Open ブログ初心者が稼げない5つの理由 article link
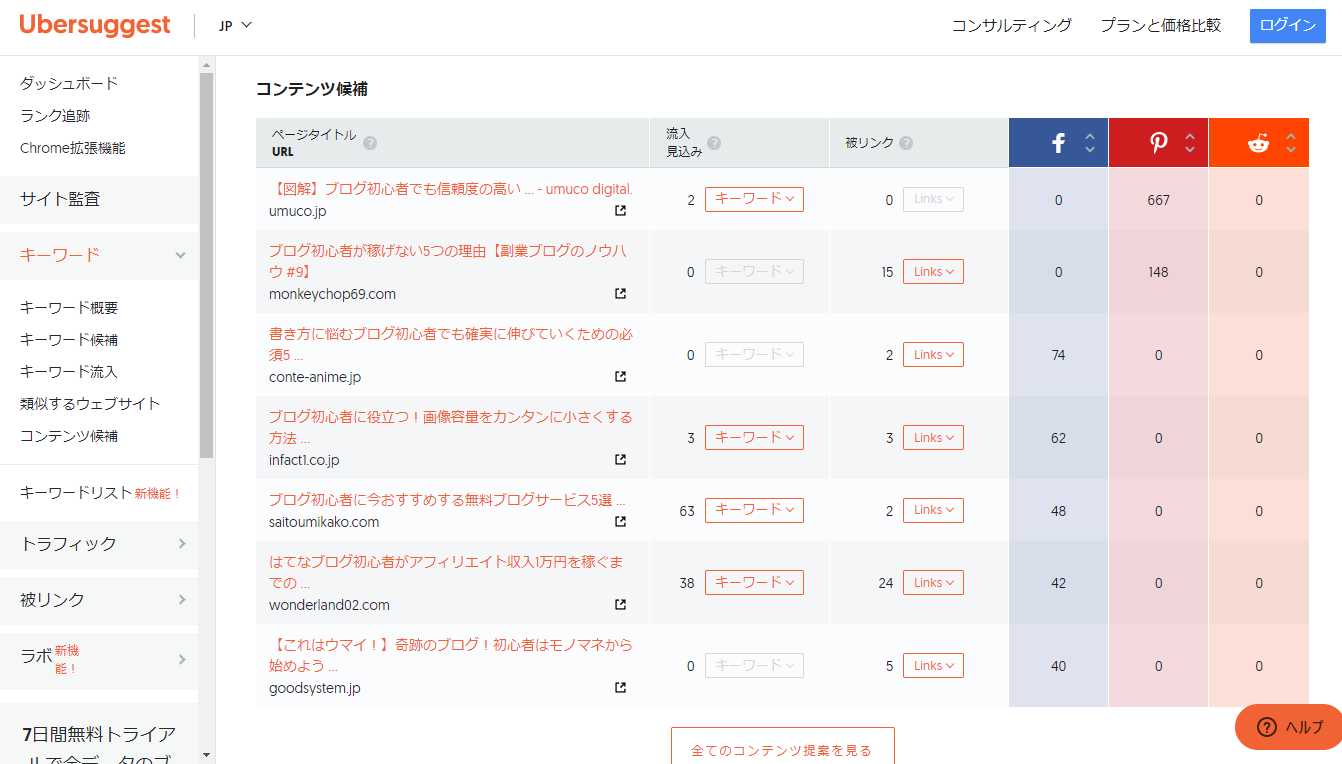Image resolution: width=1342 pixels, height=764 pixels. [x=448, y=261]
